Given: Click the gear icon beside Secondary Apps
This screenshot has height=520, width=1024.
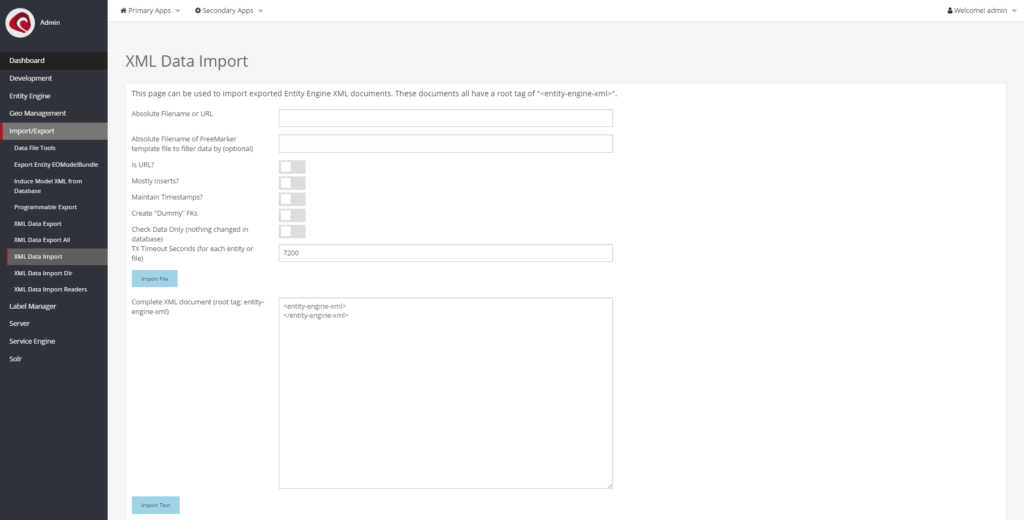Looking at the screenshot, I should click(x=198, y=10).
